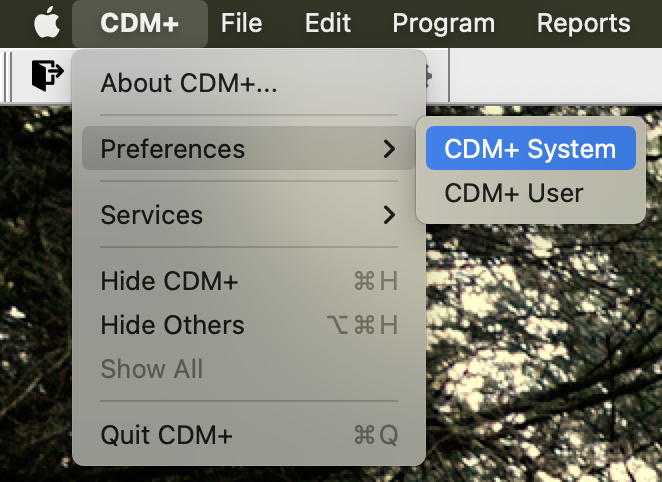Select Hide Others menu item
Image resolution: width=662 pixels, height=482 pixels.
click(x=173, y=325)
